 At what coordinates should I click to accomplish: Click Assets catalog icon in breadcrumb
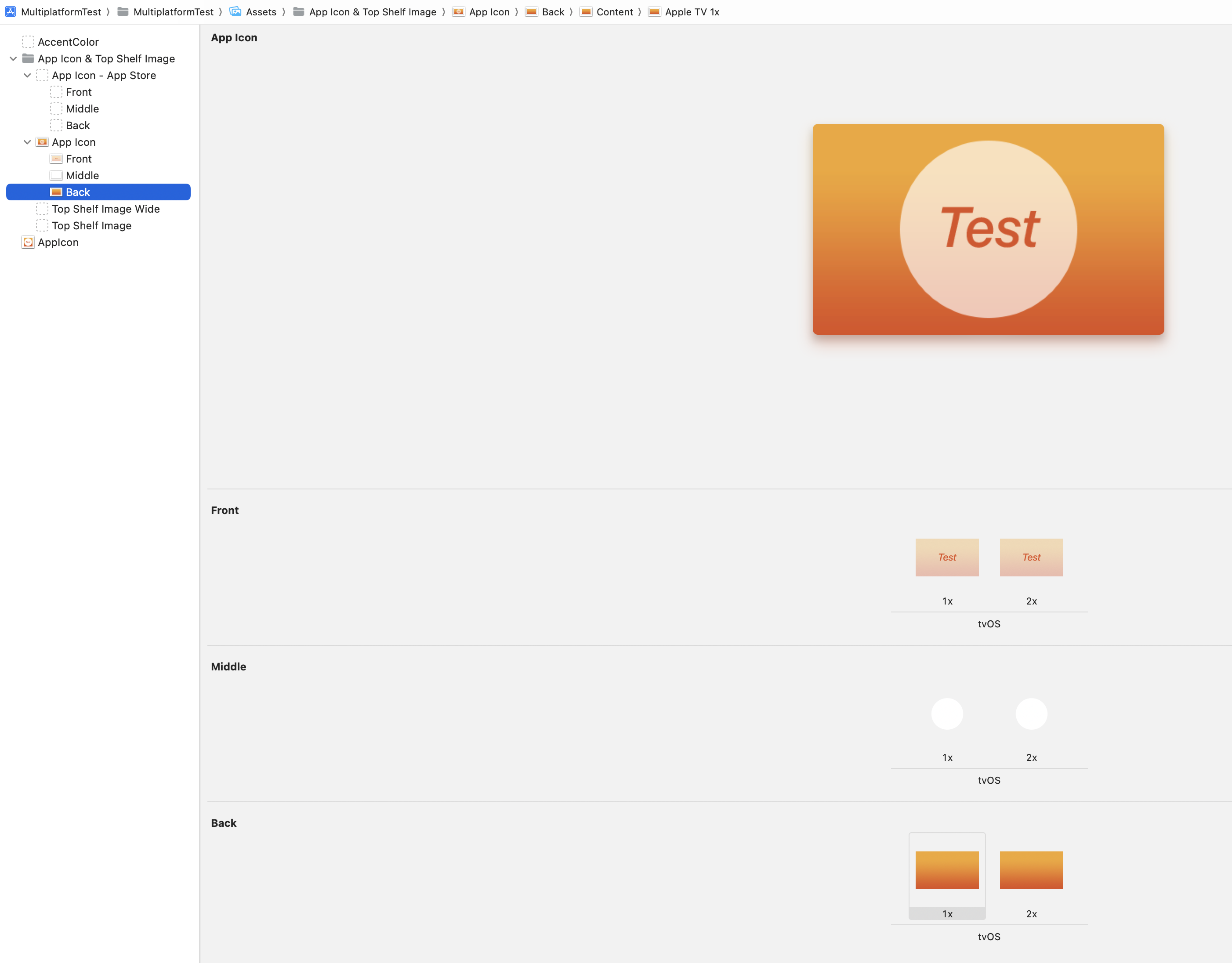[235, 12]
